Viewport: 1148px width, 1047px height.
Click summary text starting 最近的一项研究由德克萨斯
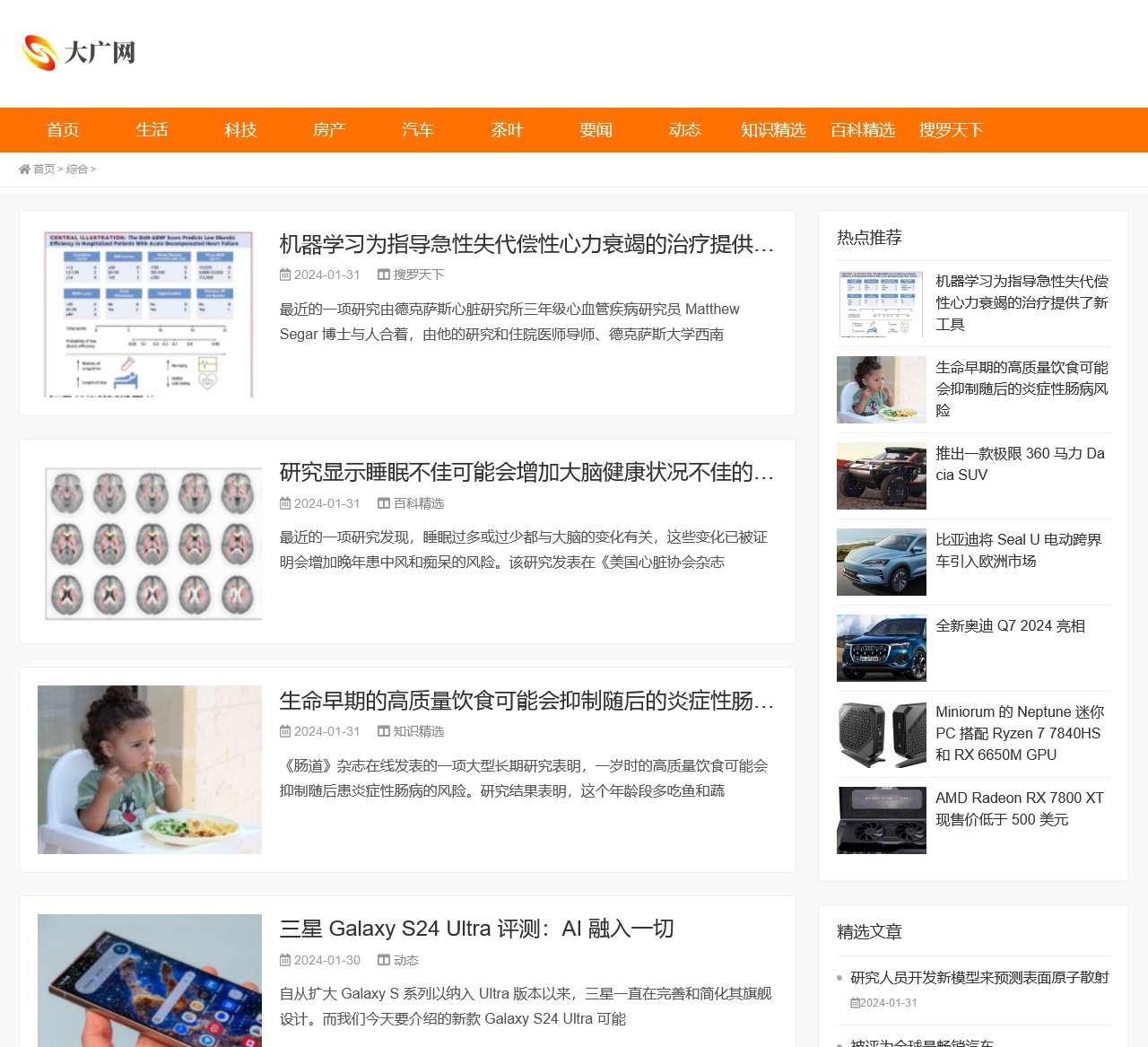509,322
